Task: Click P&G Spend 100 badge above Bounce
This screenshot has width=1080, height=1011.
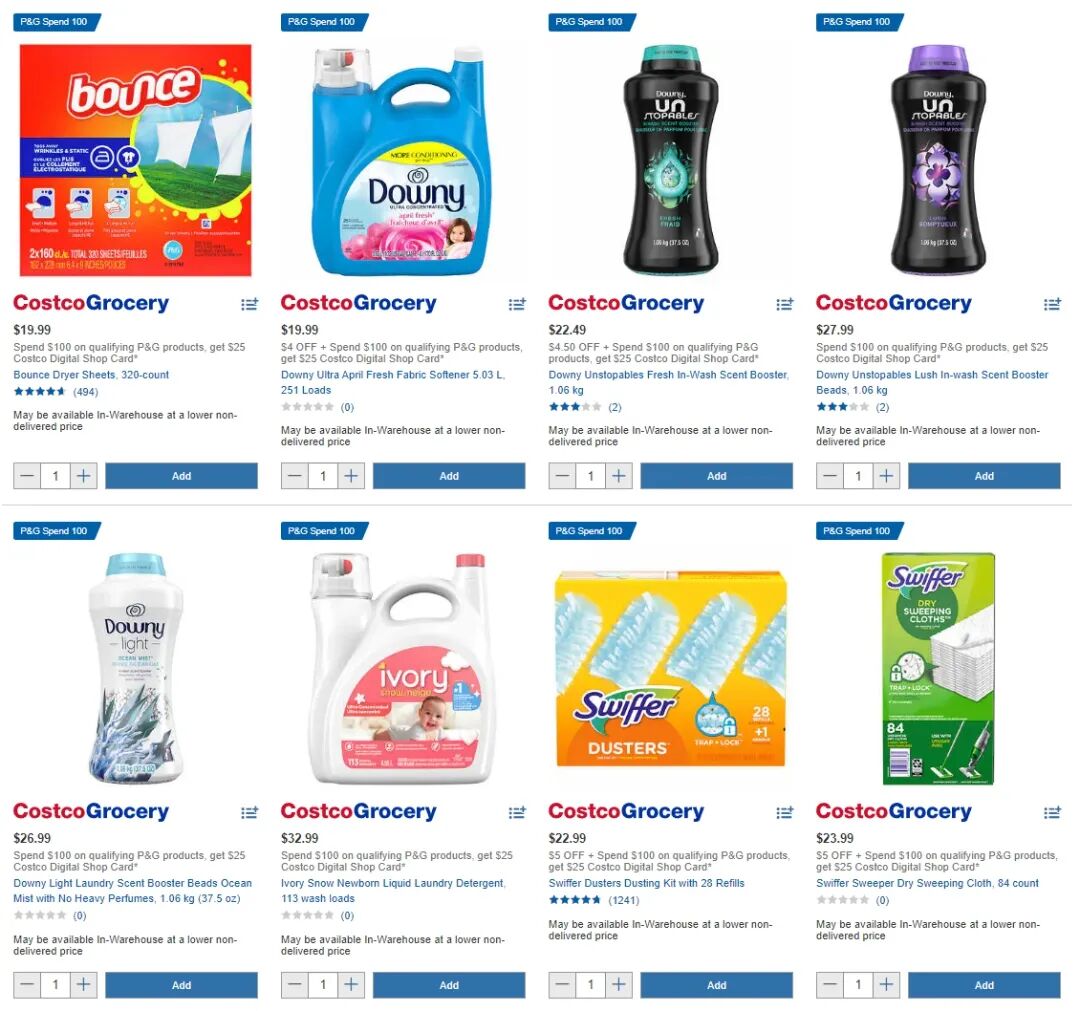Action: pyautogui.click(x=56, y=21)
